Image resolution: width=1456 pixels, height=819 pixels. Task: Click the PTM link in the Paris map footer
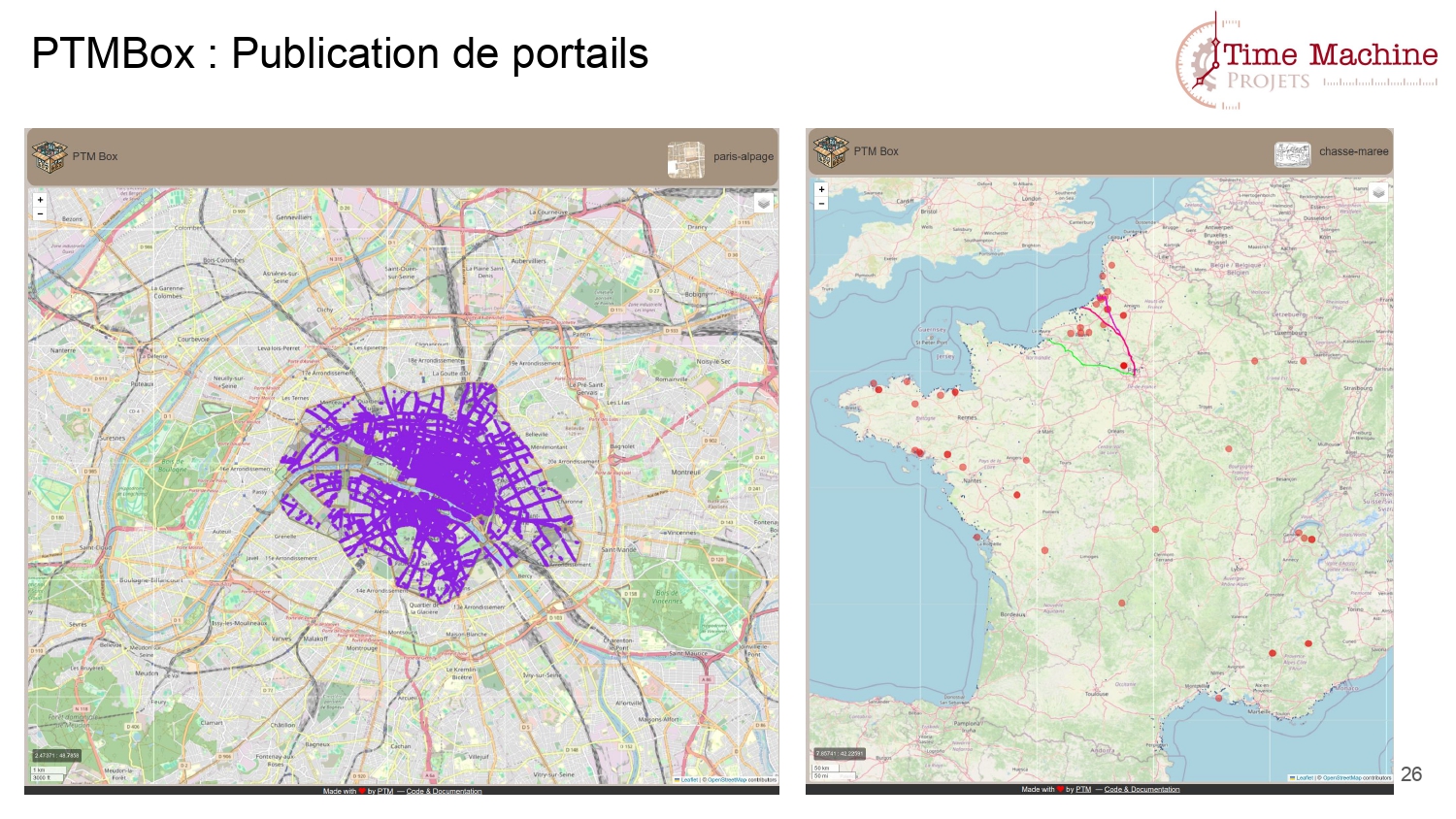coord(385,792)
